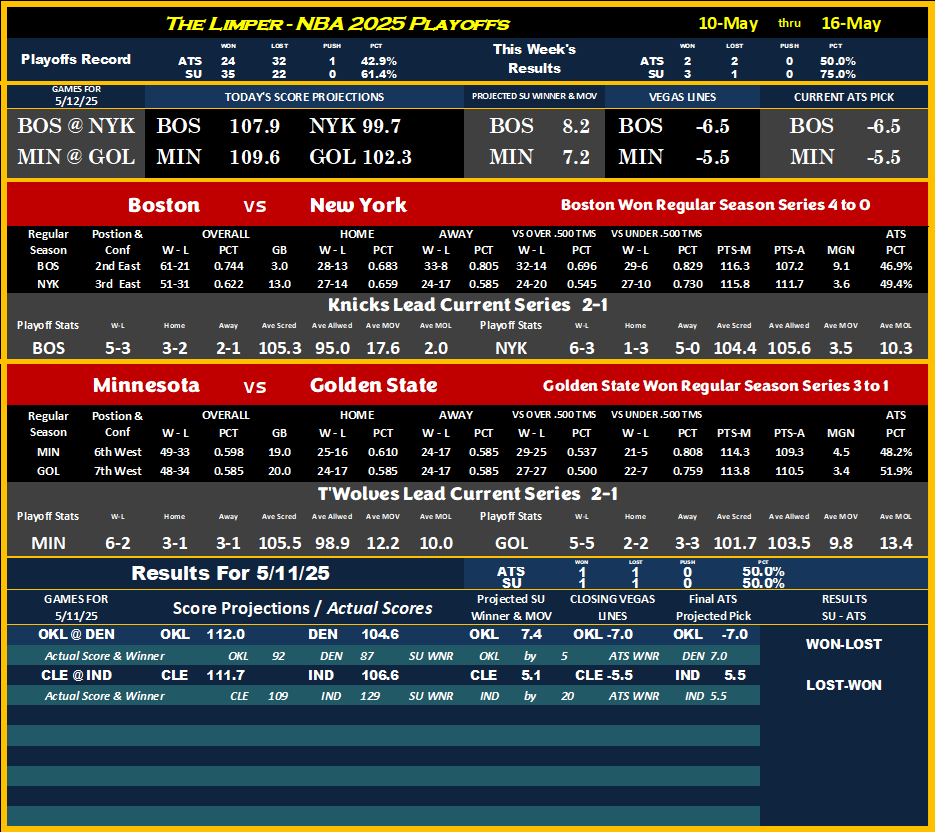Click 'Boston Won Regular Season Series 4 to 0'
This screenshot has width=936, height=833.
click(715, 205)
